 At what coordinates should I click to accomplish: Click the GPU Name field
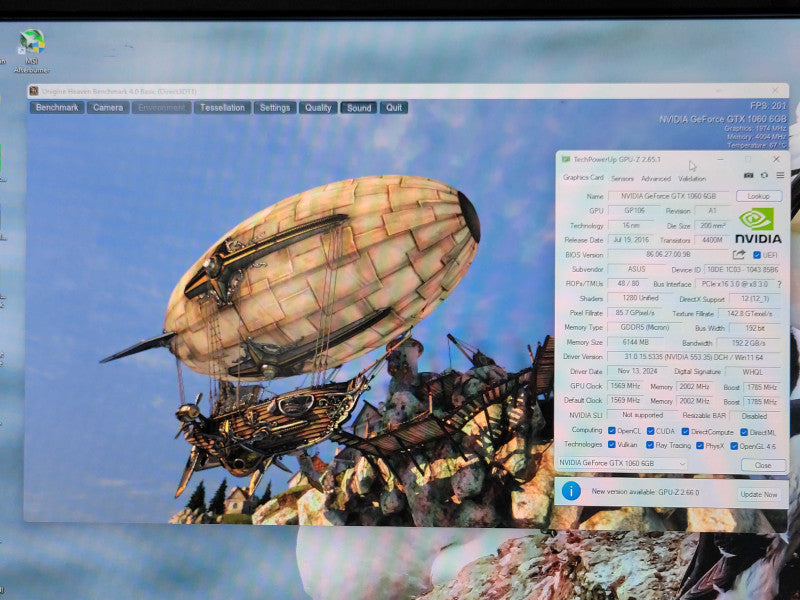tap(668, 196)
